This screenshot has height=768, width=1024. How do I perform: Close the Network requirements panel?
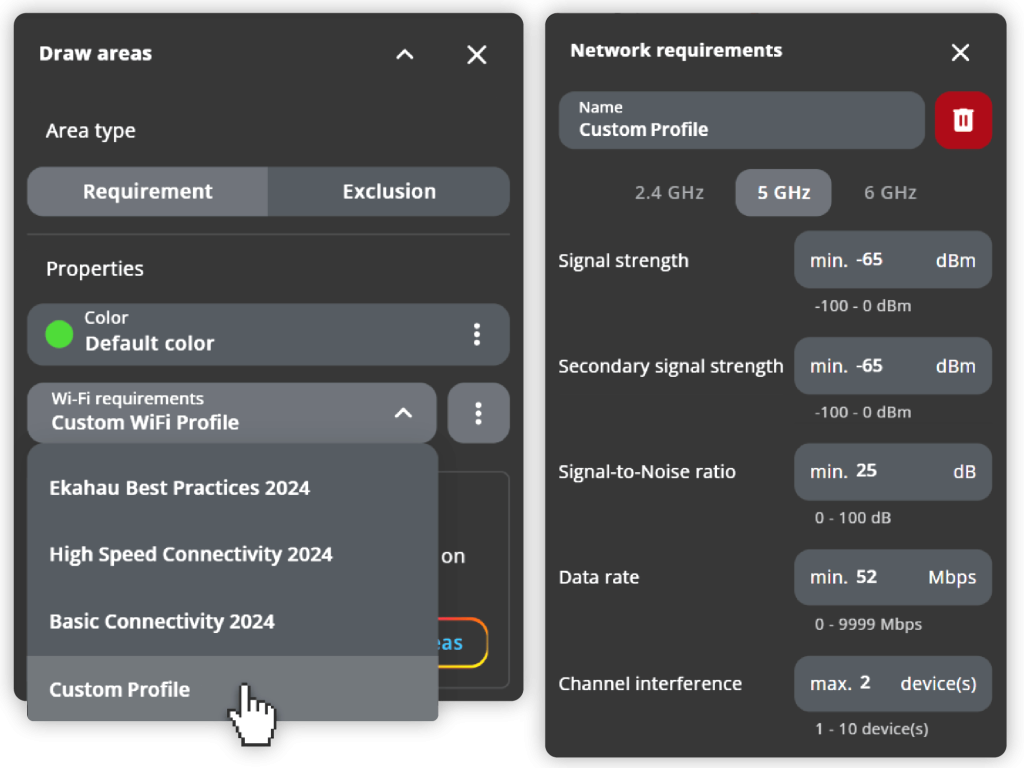(x=960, y=53)
